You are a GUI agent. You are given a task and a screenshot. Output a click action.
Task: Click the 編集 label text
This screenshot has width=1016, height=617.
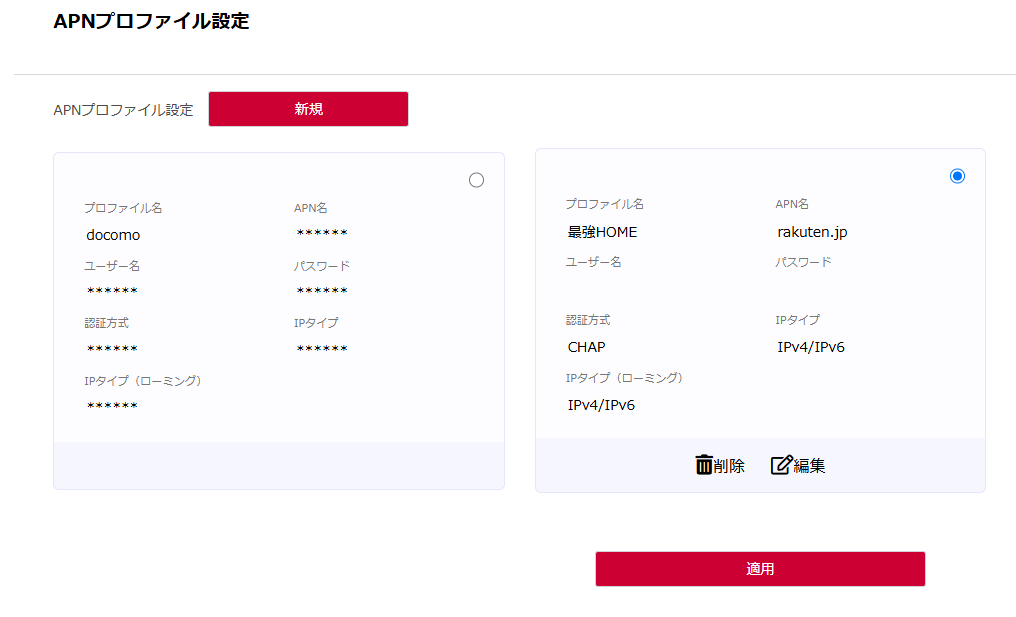click(809, 466)
